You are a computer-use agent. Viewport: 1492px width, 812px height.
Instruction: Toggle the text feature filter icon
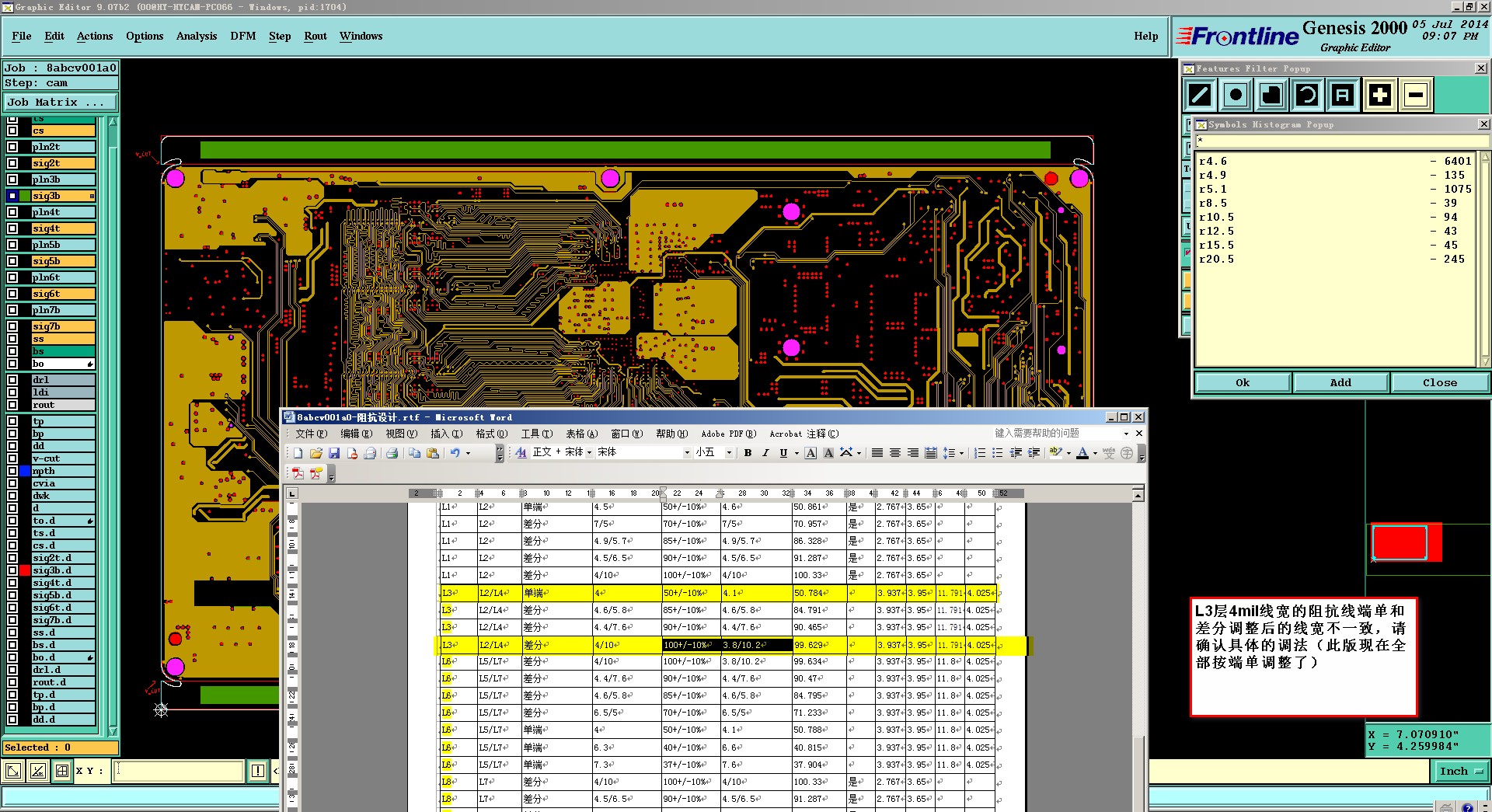click(x=1343, y=96)
